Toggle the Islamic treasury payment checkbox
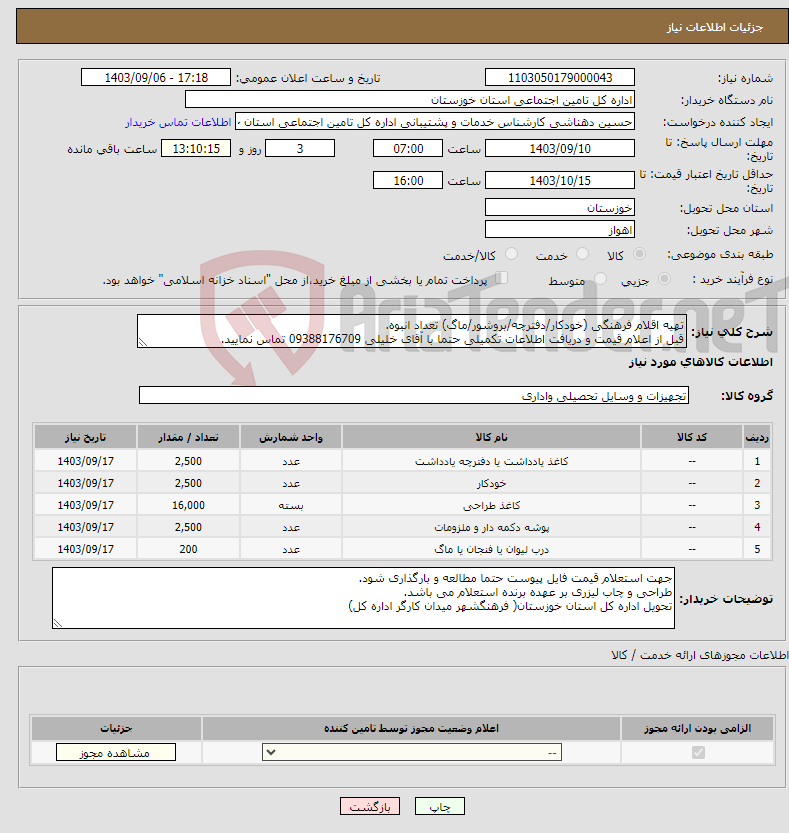This screenshot has width=789, height=833. [501, 278]
